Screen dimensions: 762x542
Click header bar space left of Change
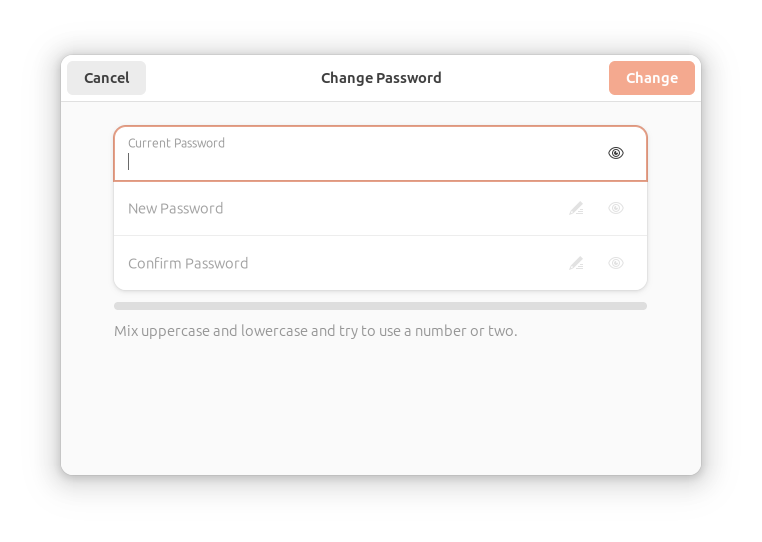pyautogui.click(x=525, y=78)
